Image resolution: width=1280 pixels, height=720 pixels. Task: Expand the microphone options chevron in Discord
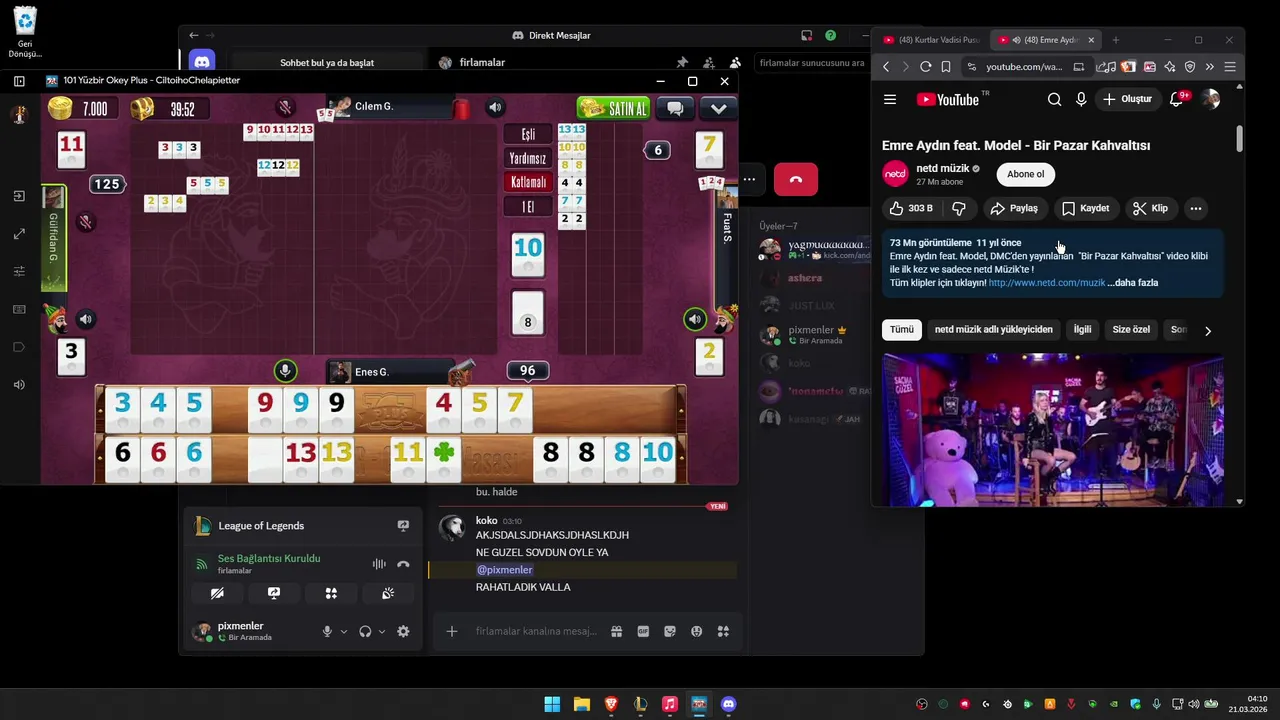pos(344,631)
